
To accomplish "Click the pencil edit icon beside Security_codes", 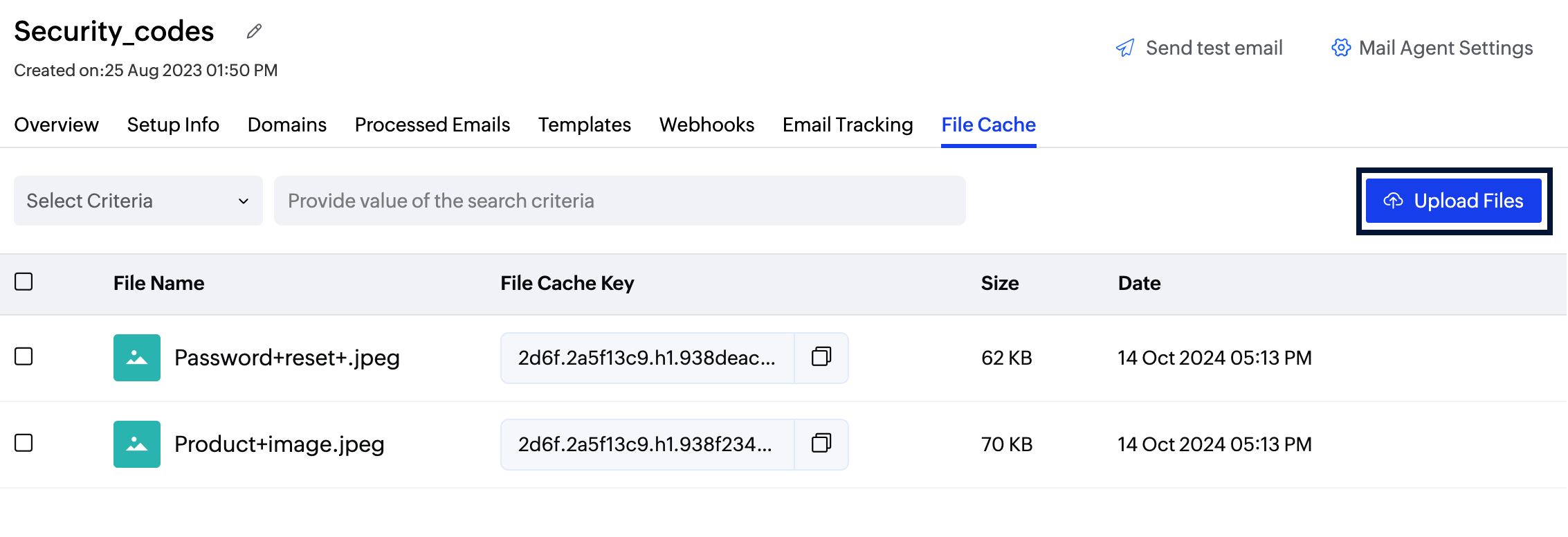I will click(x=254, y=31).
